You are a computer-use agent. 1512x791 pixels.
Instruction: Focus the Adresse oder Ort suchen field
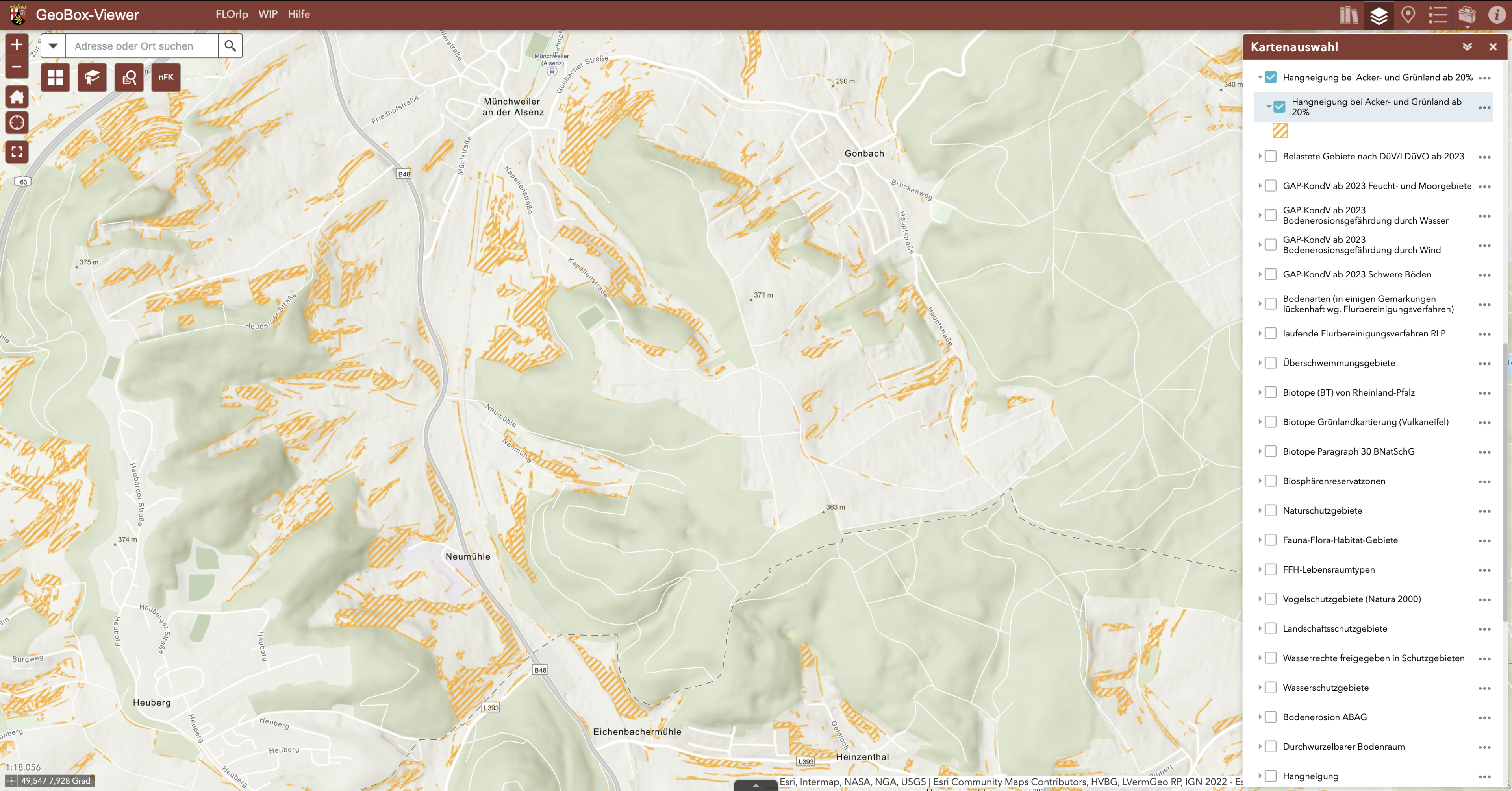141,46
